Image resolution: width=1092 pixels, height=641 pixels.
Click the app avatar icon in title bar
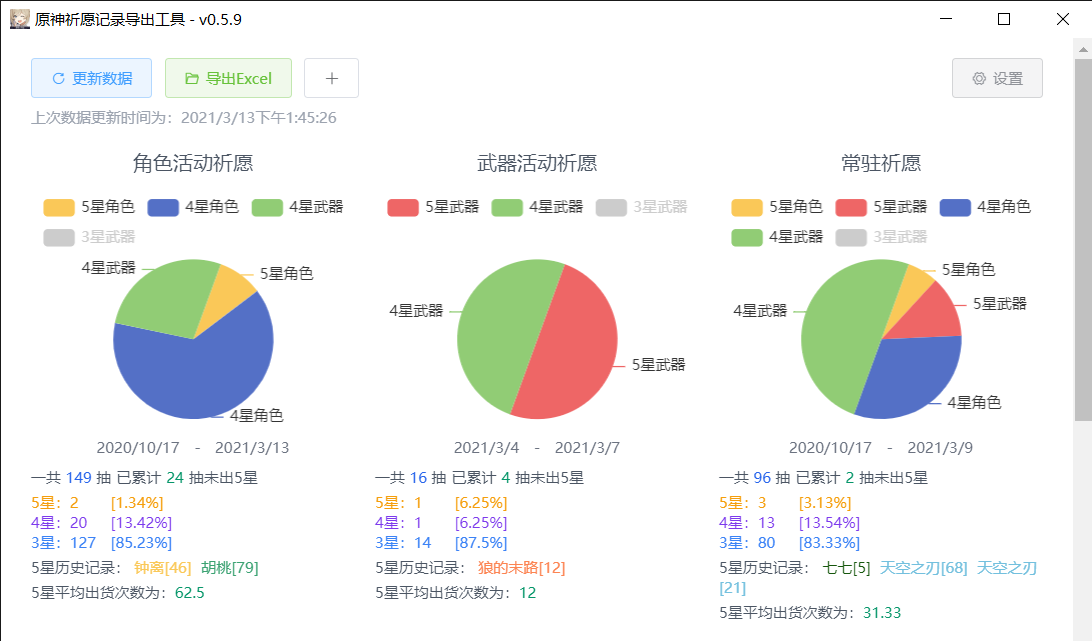point(19,19)
